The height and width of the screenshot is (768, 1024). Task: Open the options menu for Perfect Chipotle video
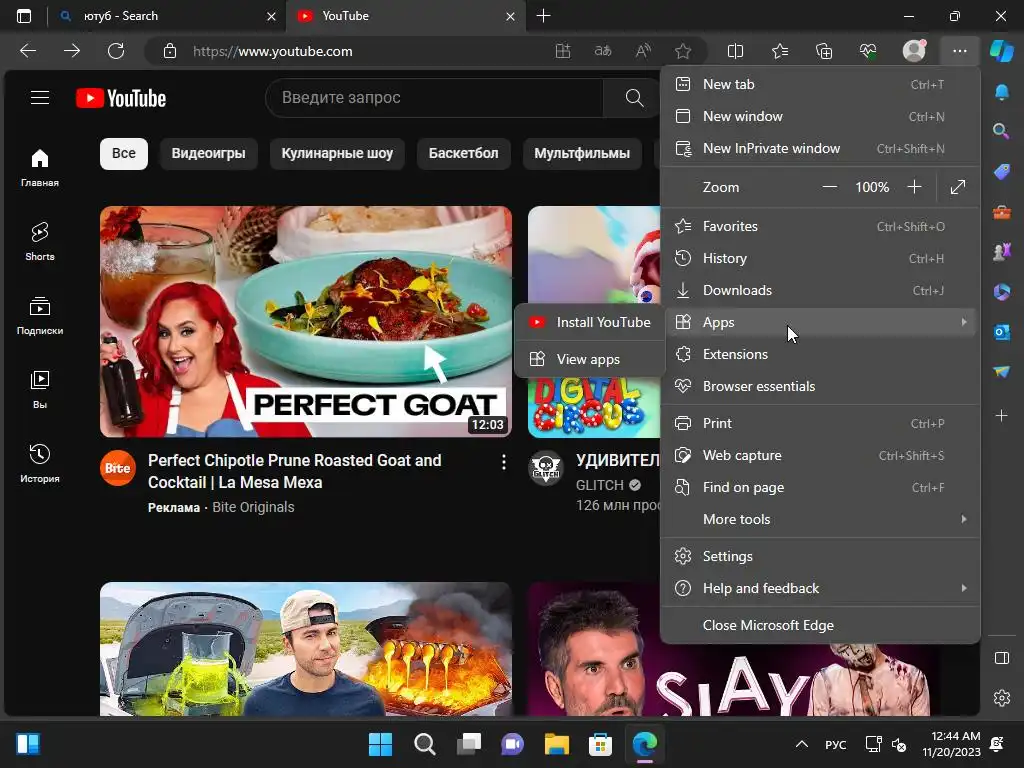504,462
